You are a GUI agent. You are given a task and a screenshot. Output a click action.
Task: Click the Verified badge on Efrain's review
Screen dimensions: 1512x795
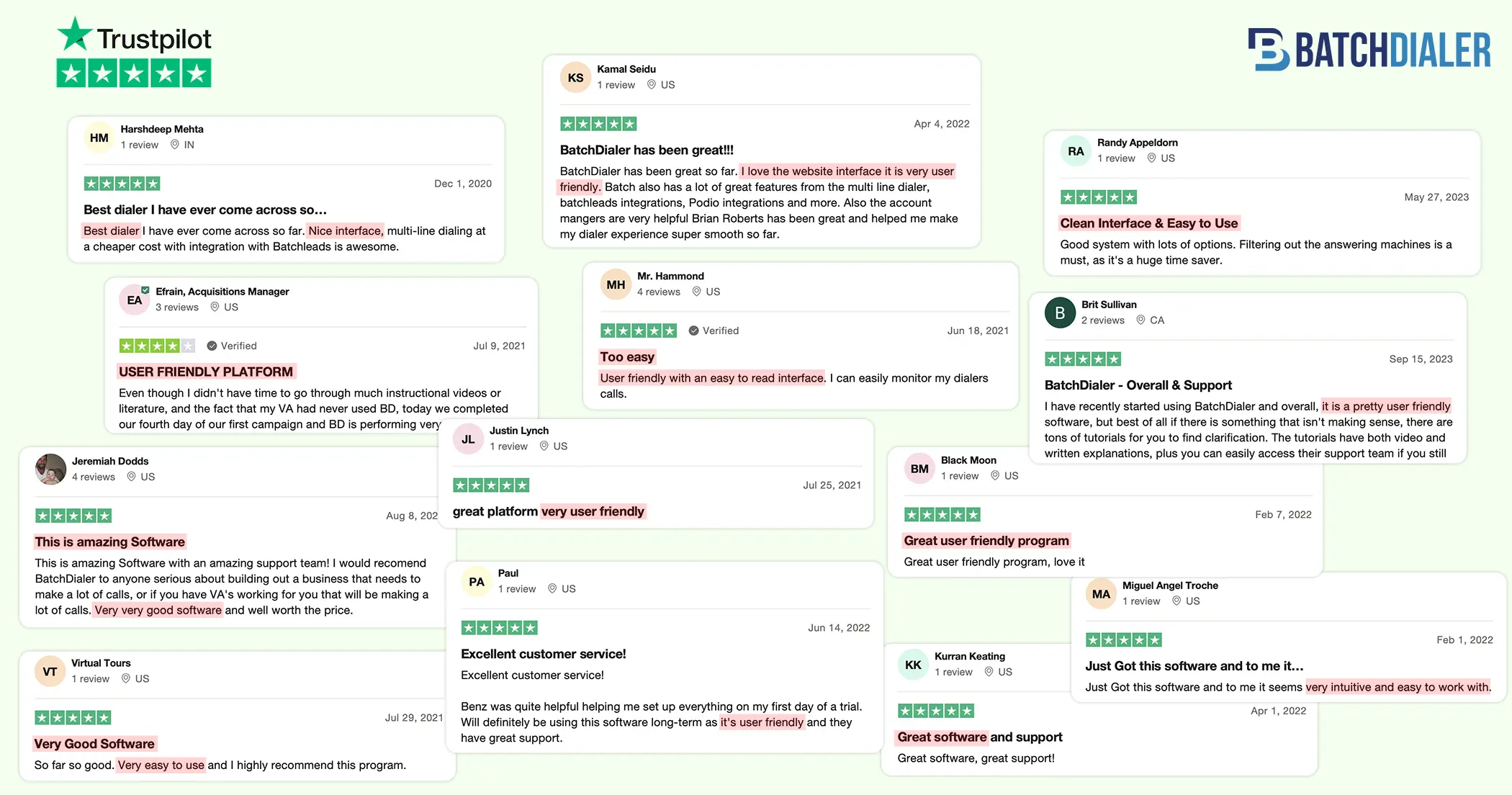point(232,346)
